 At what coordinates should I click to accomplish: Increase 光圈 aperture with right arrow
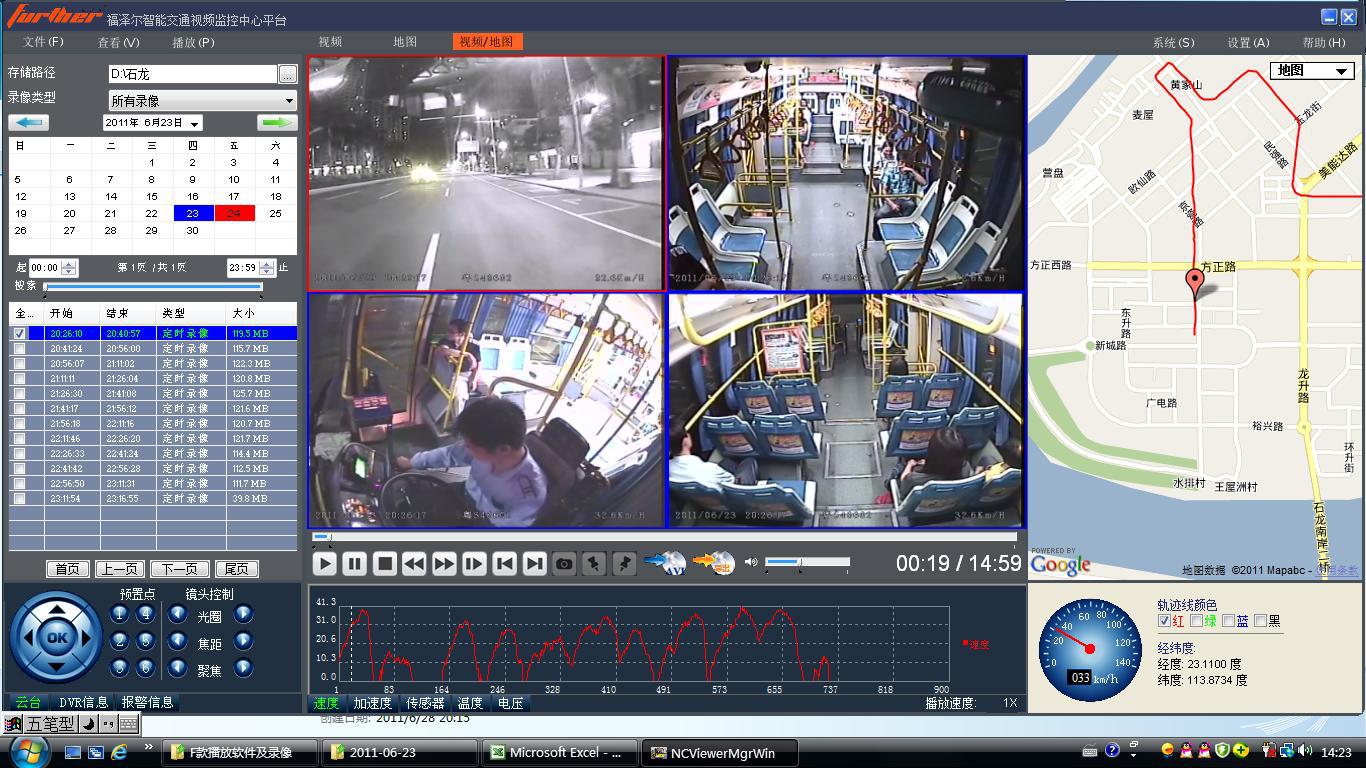243,614
